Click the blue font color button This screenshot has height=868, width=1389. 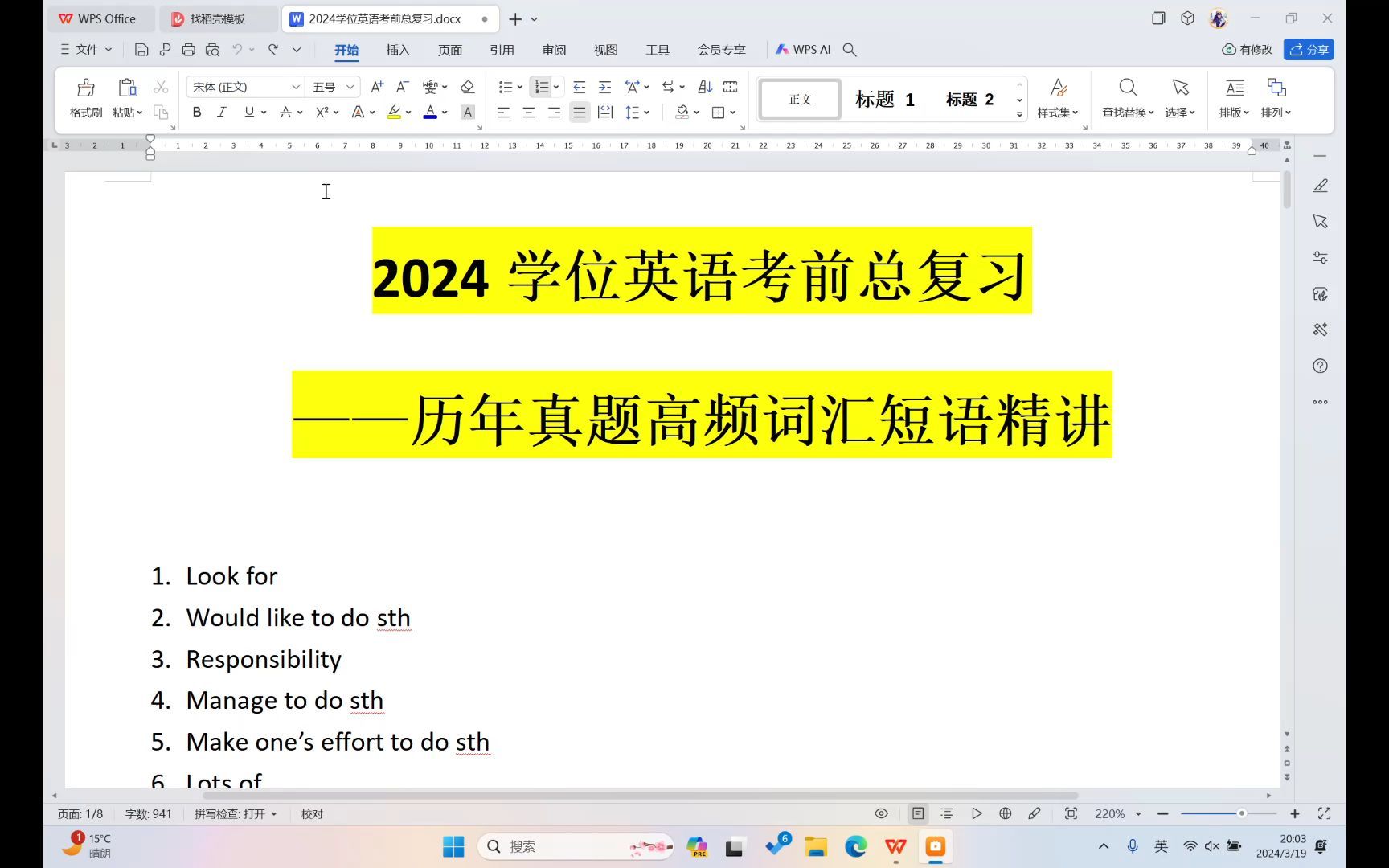(430, 113)
